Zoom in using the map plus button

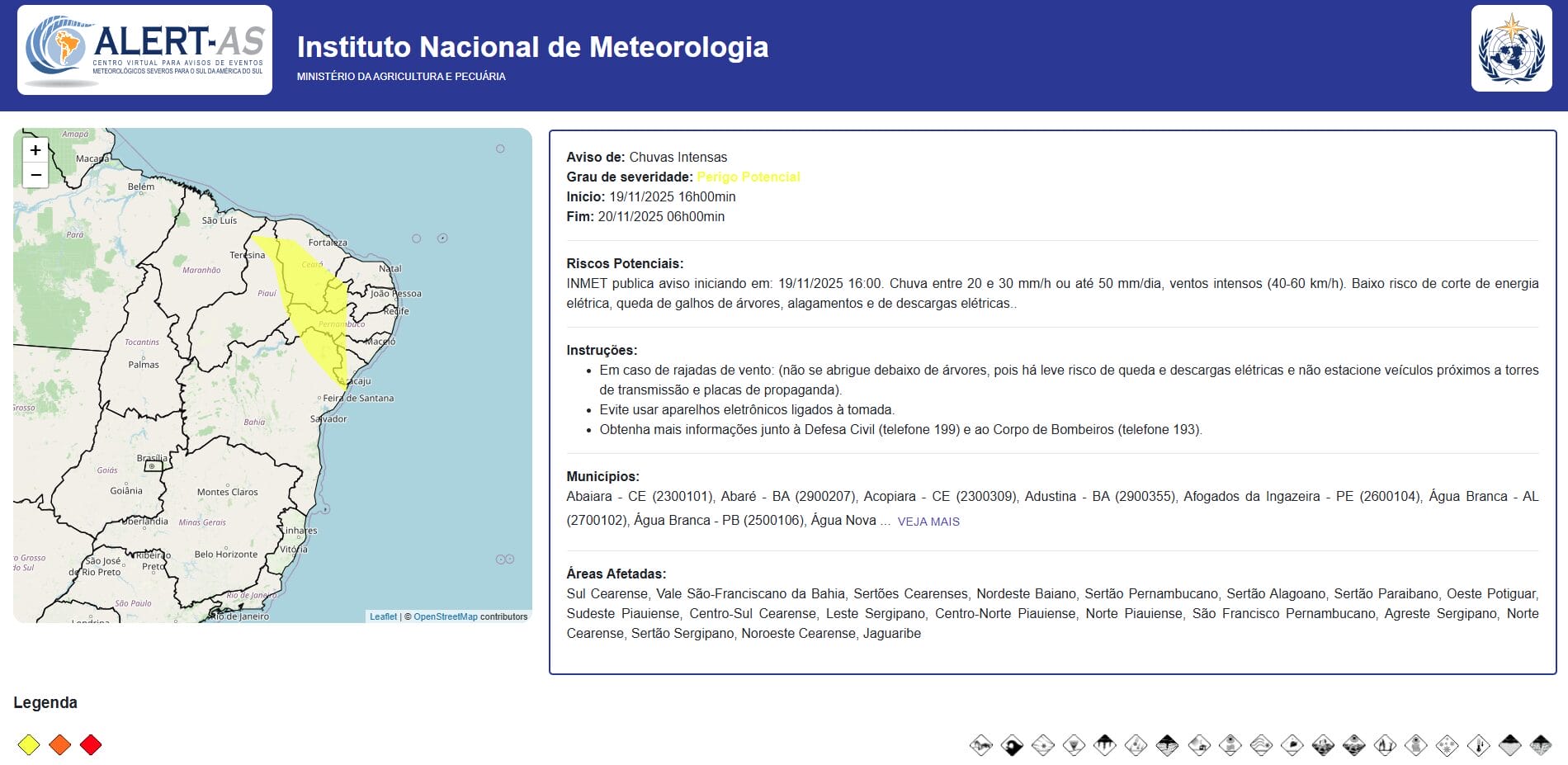click(x=34, y=151)
